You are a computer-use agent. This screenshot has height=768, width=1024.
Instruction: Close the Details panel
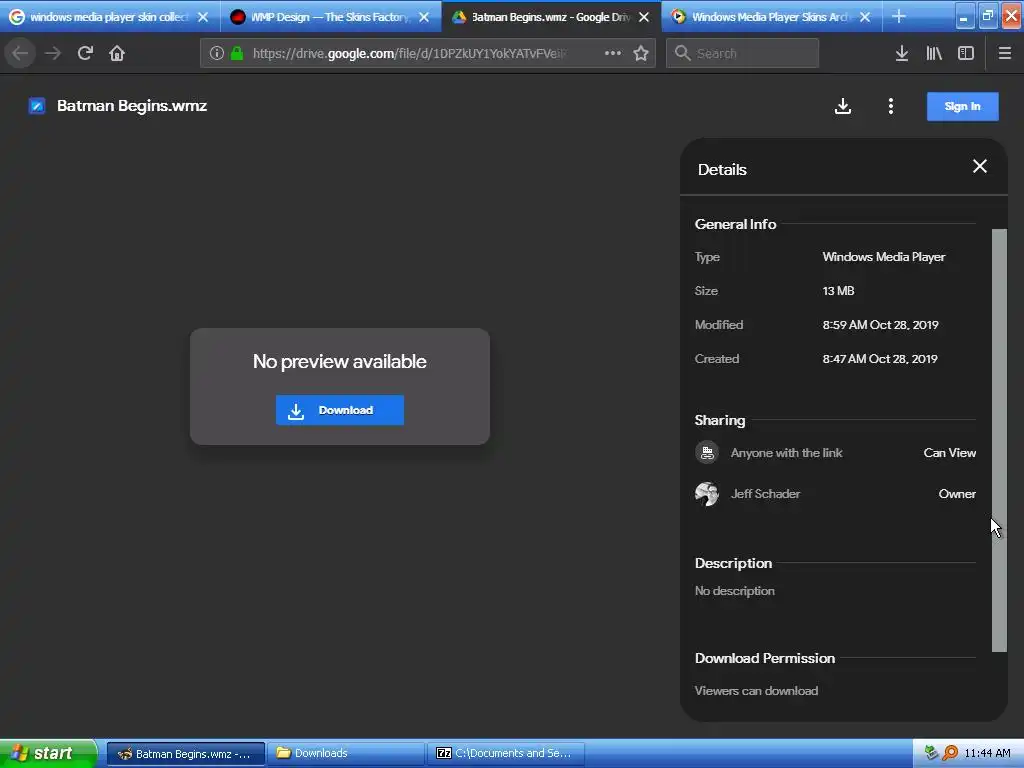(980, 166)
